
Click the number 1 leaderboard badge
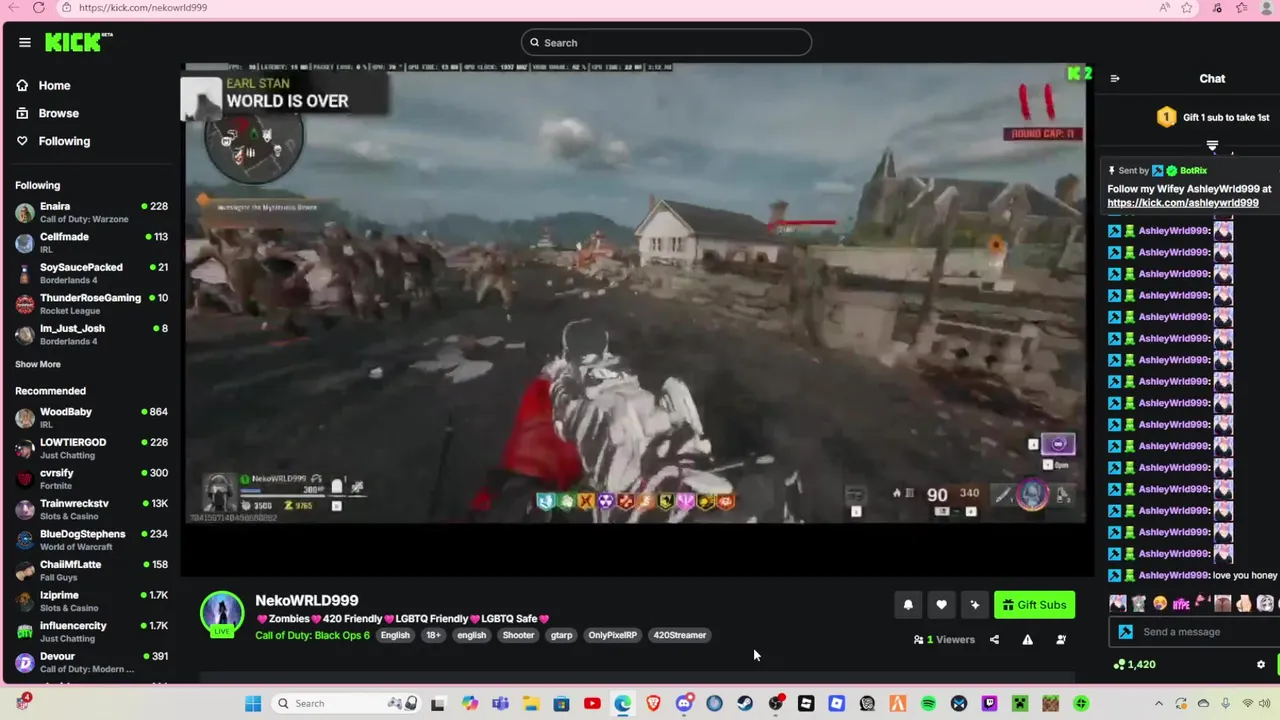click(x=1166, y=117)
